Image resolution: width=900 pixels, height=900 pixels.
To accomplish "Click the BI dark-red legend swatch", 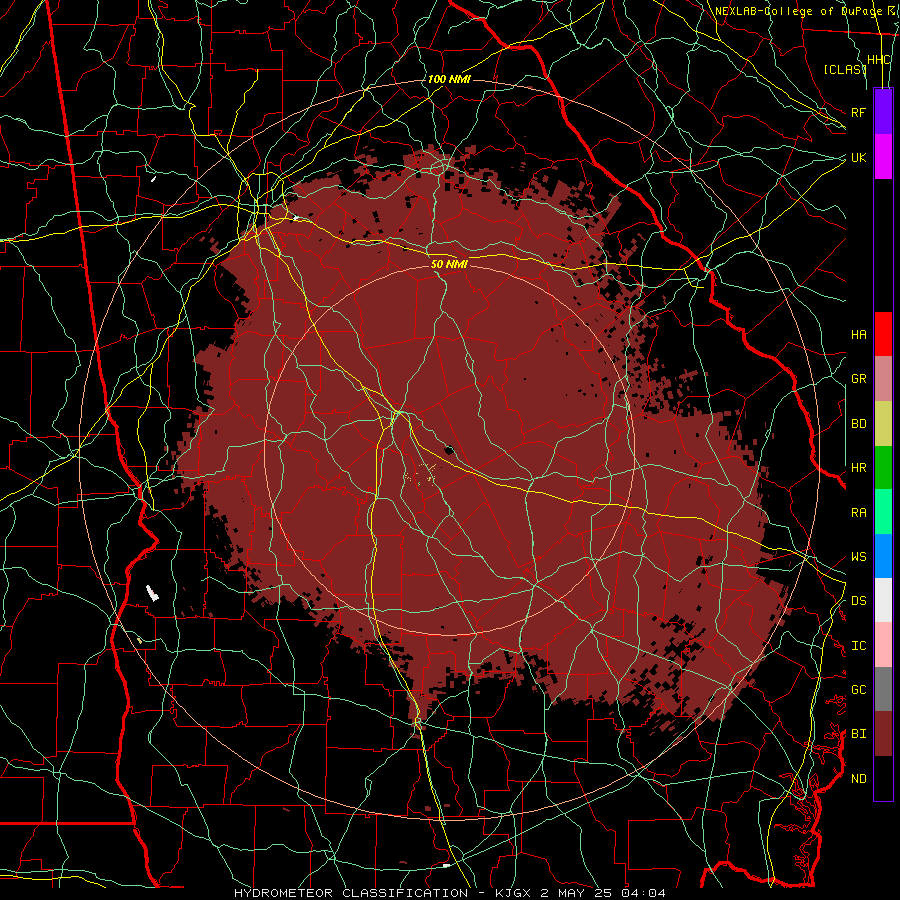I will (883, 734).
